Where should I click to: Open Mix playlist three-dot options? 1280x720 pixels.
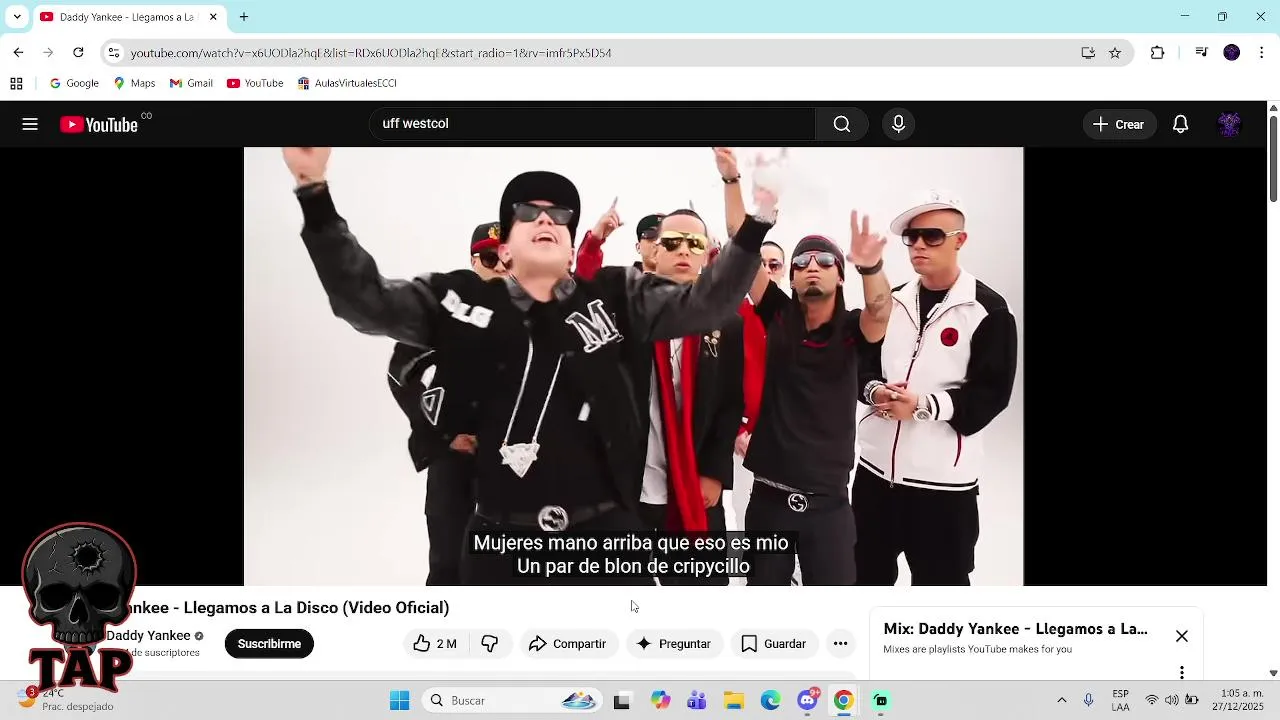coord(1182,672)
